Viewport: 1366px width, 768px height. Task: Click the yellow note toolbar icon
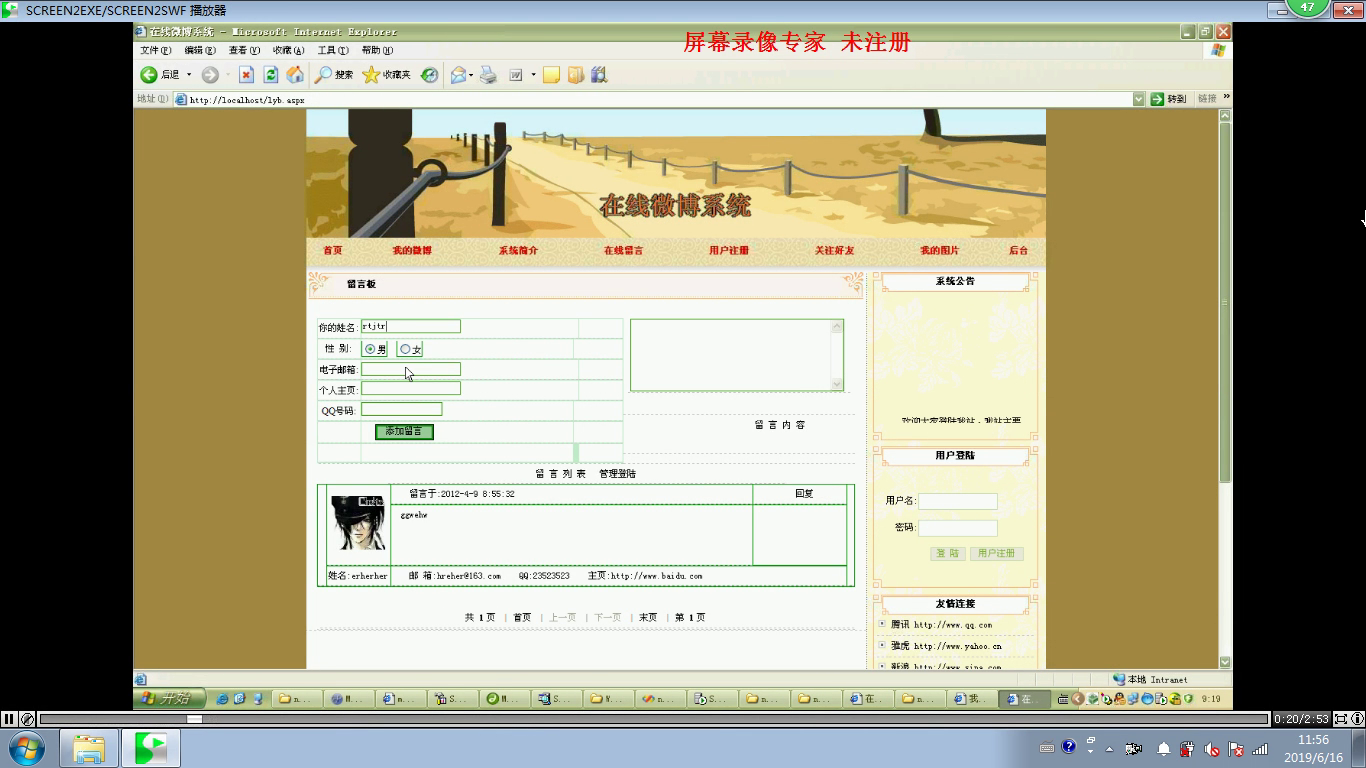(551, 75)
